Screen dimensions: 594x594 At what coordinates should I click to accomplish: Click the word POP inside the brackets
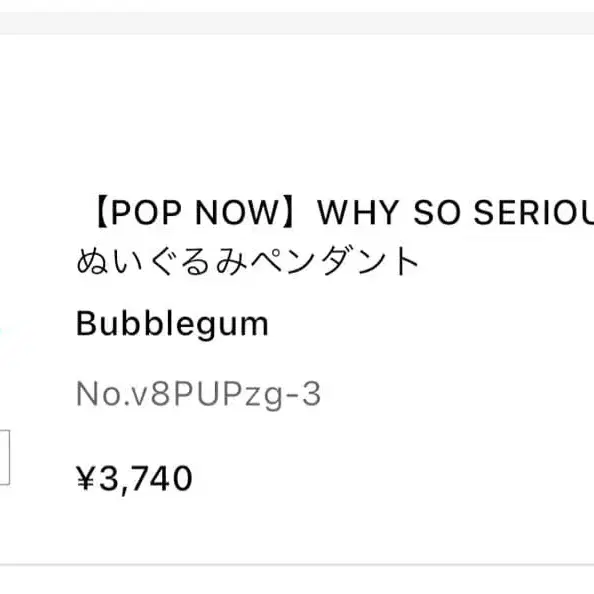(146, 212)
